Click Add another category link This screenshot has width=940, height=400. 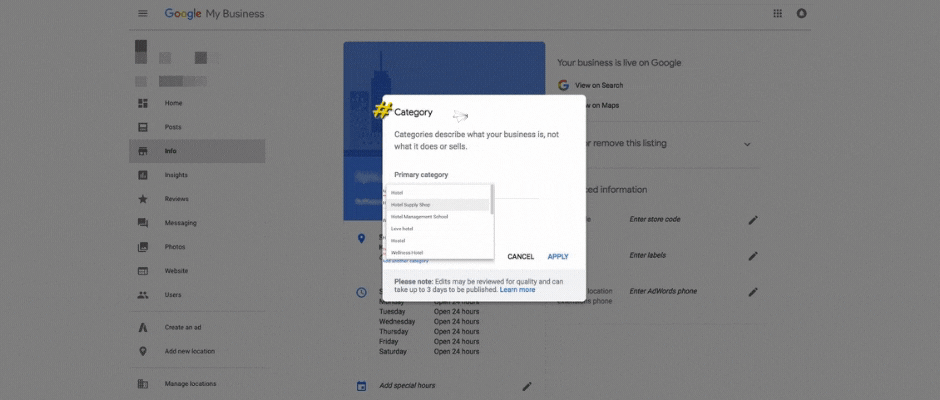pyautogui.click(x=406, y=261)
